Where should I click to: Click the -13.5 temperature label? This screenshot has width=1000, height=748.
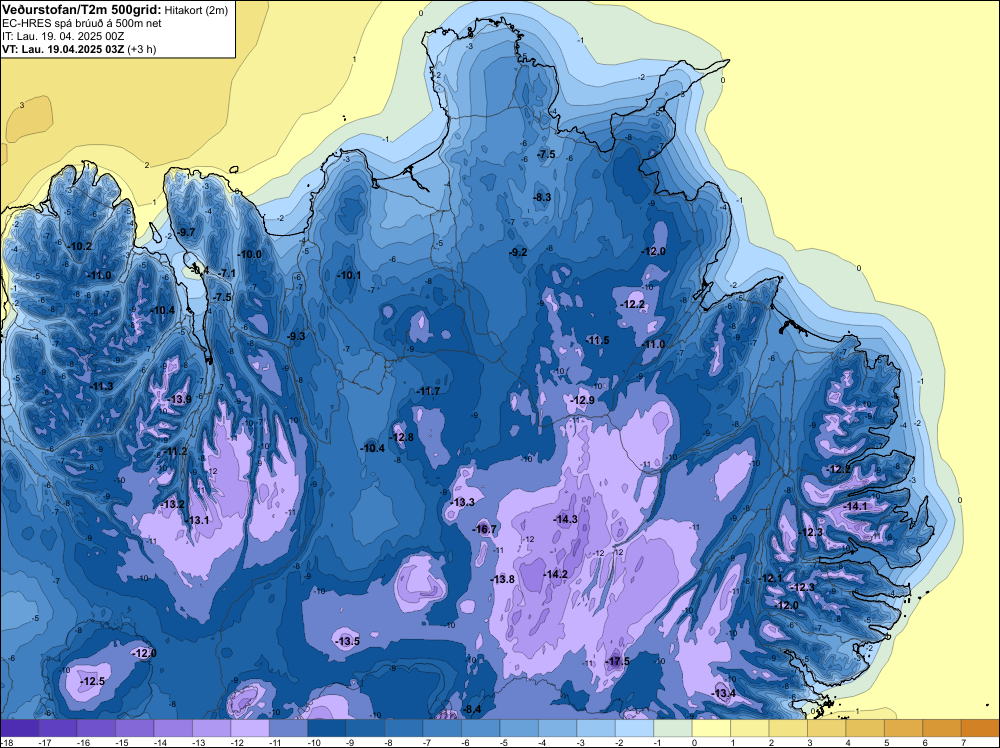click(x=348, y=641)
